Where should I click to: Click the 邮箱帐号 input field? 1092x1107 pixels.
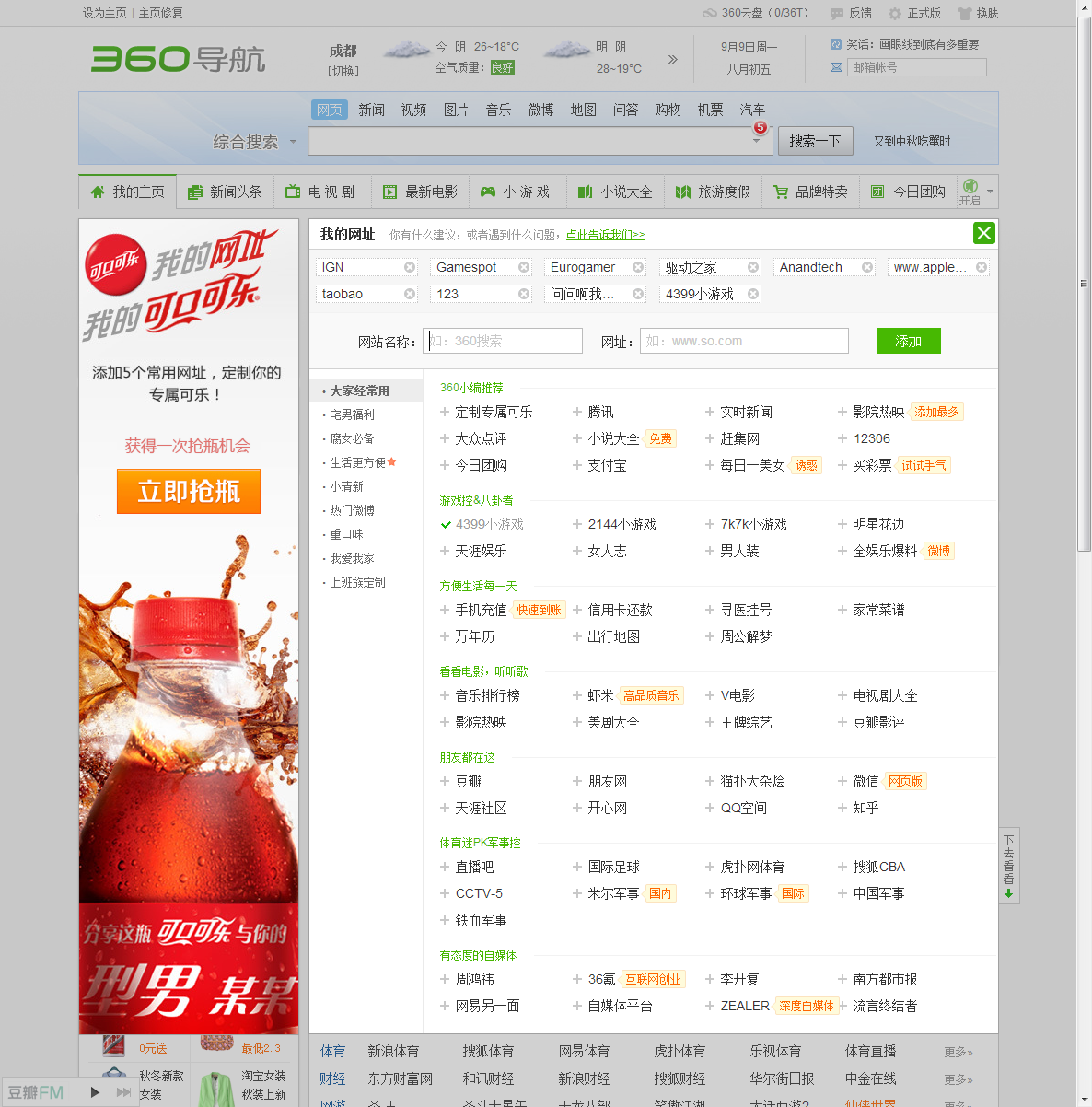(x=917, y=67)
